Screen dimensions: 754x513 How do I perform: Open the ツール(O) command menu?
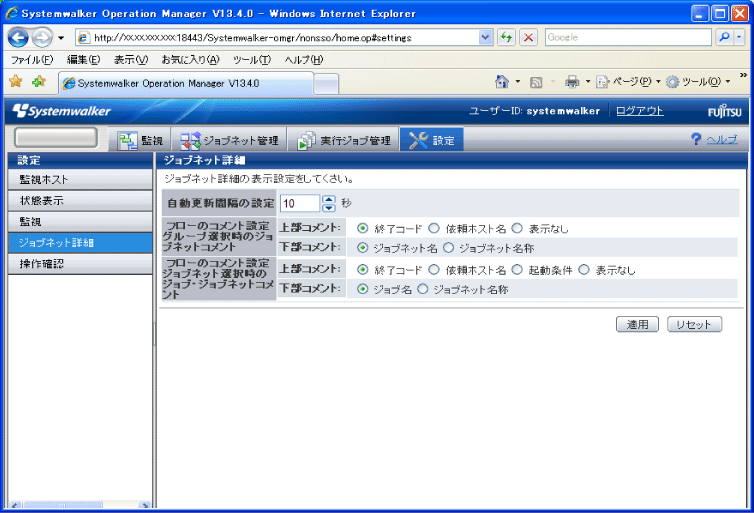click(698, 82)
